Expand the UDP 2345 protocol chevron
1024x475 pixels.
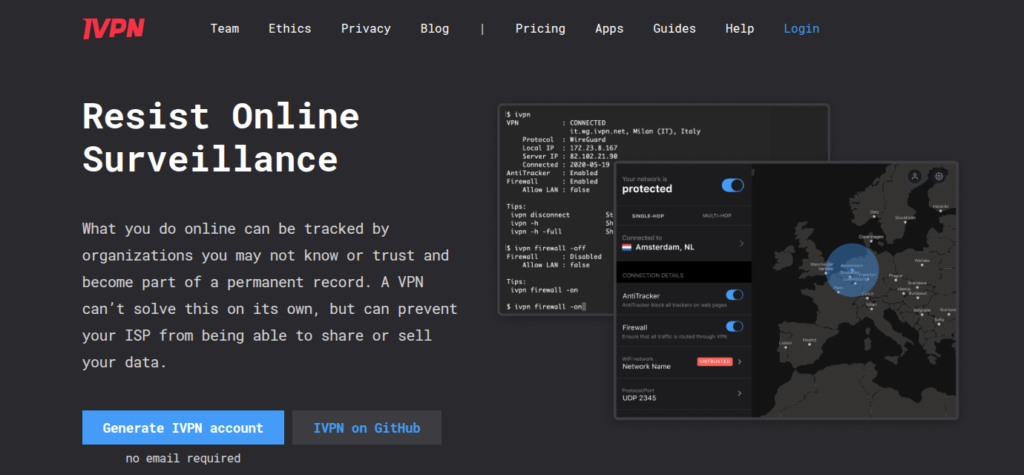tap(740, 393)
